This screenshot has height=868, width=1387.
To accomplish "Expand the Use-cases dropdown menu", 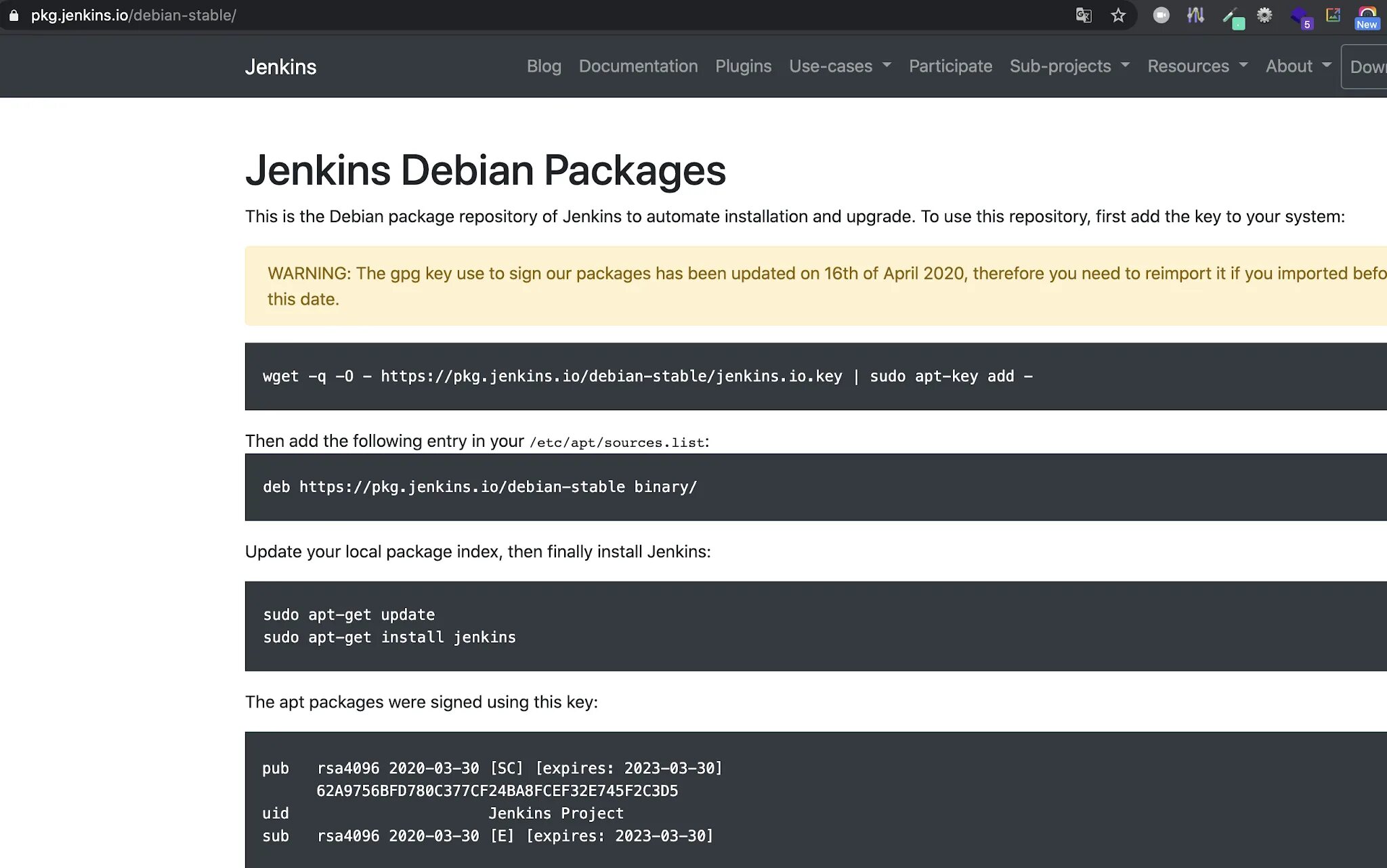I will click(x=840, y=66).
